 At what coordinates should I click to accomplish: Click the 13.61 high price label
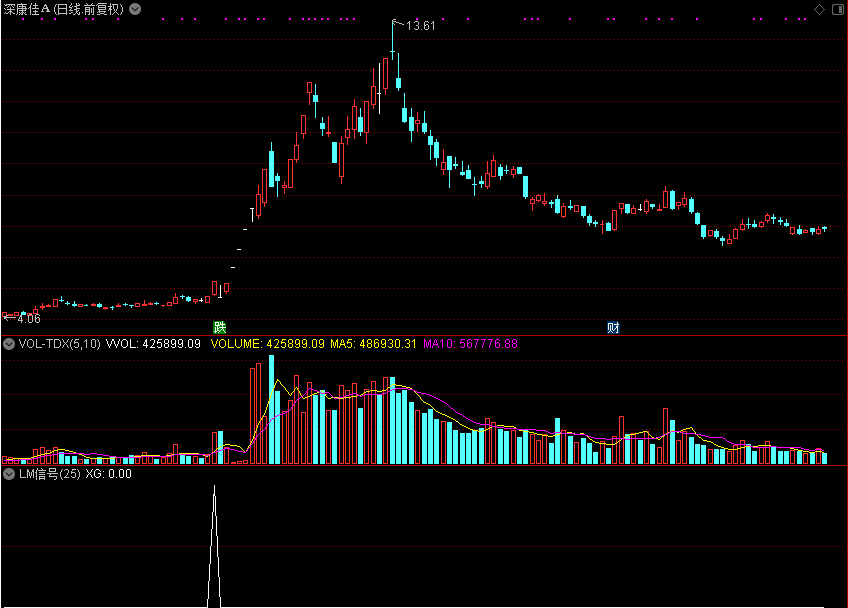tap(420, 26)
